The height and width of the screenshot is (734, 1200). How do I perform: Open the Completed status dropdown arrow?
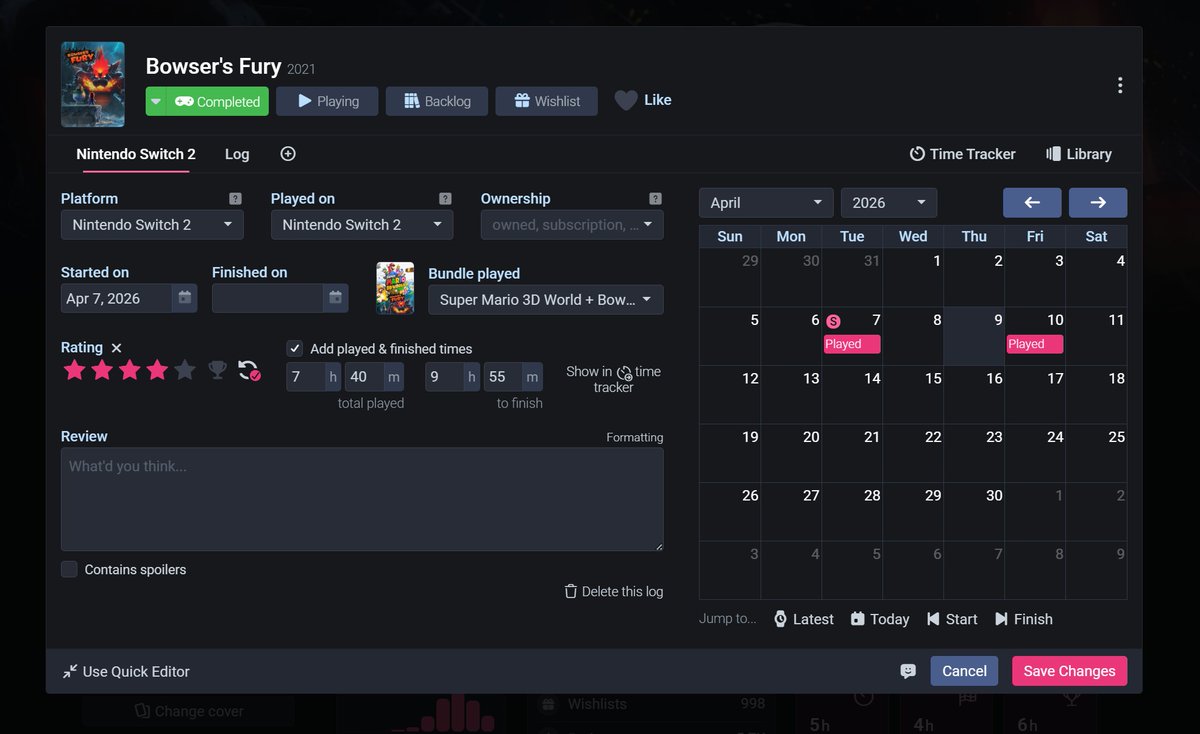click(156, 101)
